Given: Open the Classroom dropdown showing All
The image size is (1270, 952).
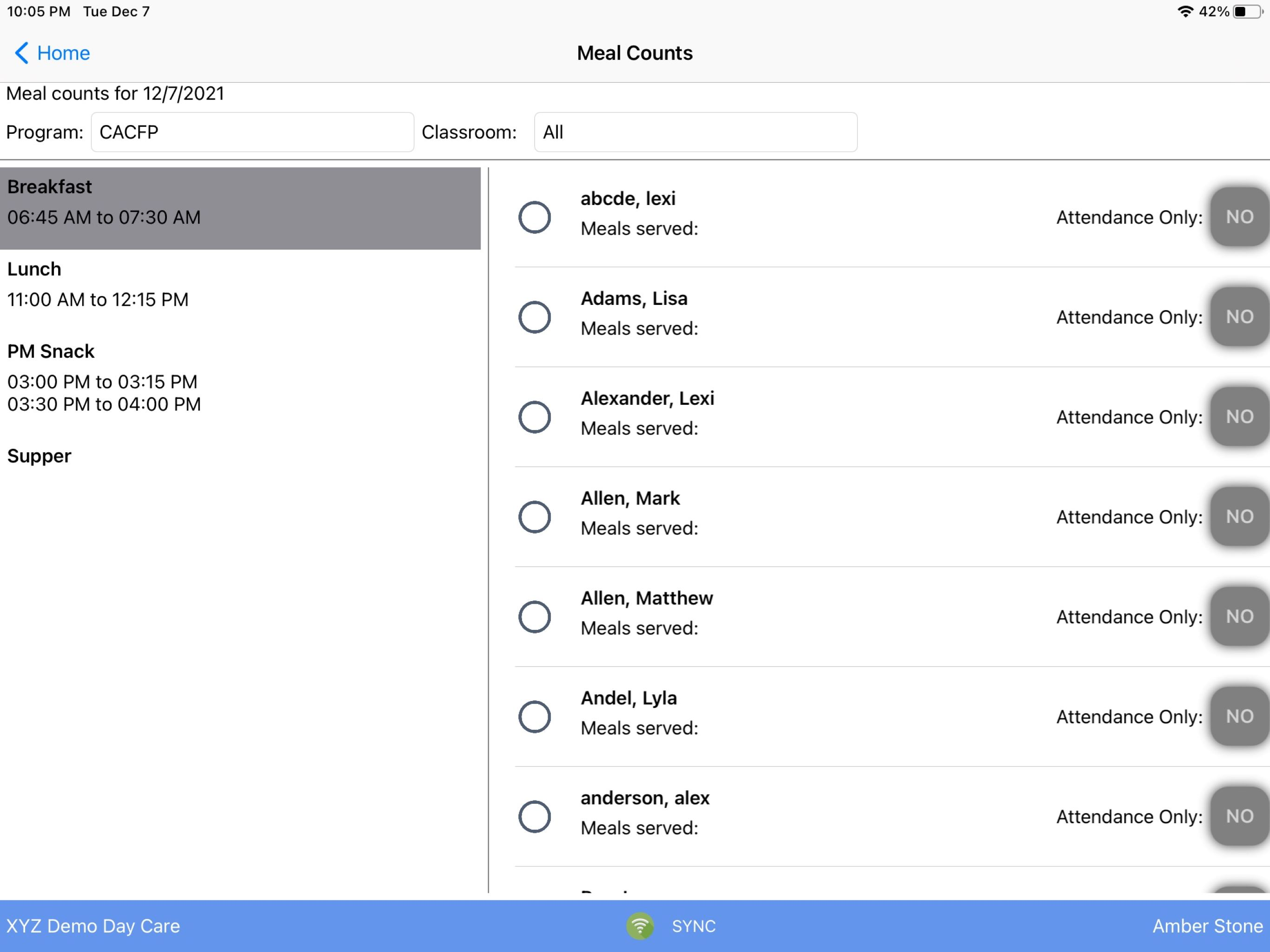Looking at the screenshot, I should pyautogui.click(x=695, y=132).
